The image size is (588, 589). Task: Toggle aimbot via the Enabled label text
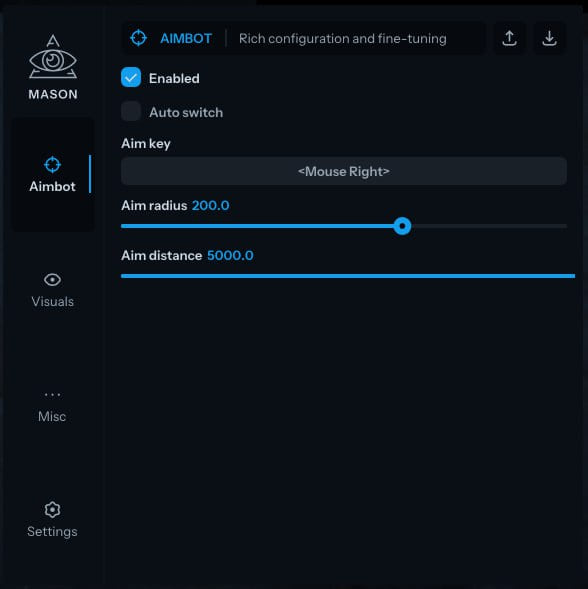174,79
